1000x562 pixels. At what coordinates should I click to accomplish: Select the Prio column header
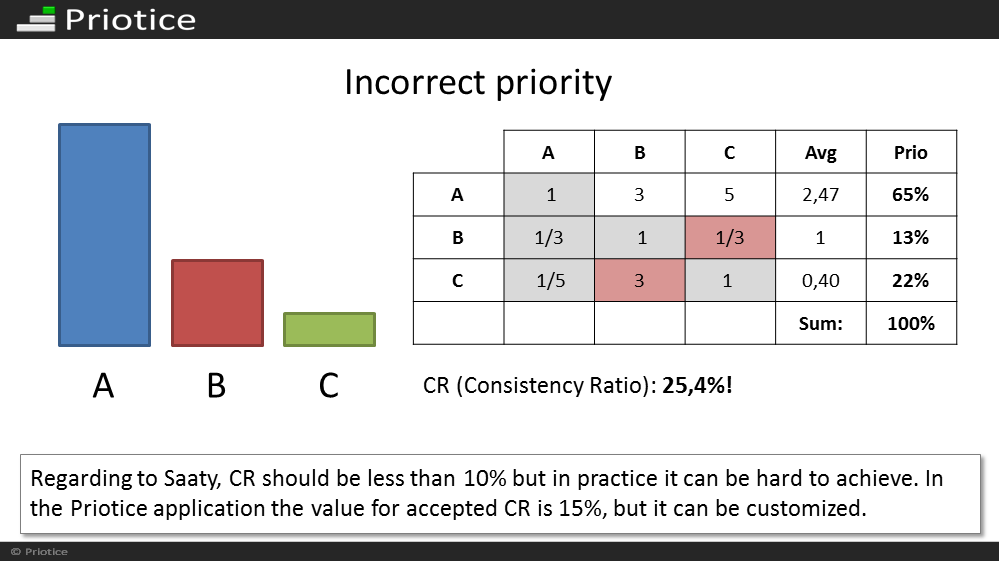pyautogui.click(x=911, y=152)
